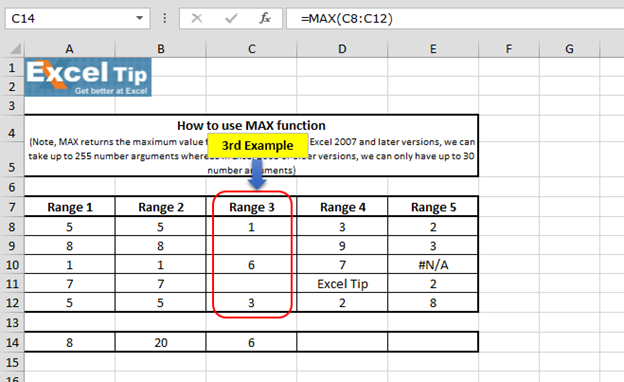This screenshot has height=382, width=624.
Task: Select row 14 header
Action: pyautogui.click(x=12, y=342)
